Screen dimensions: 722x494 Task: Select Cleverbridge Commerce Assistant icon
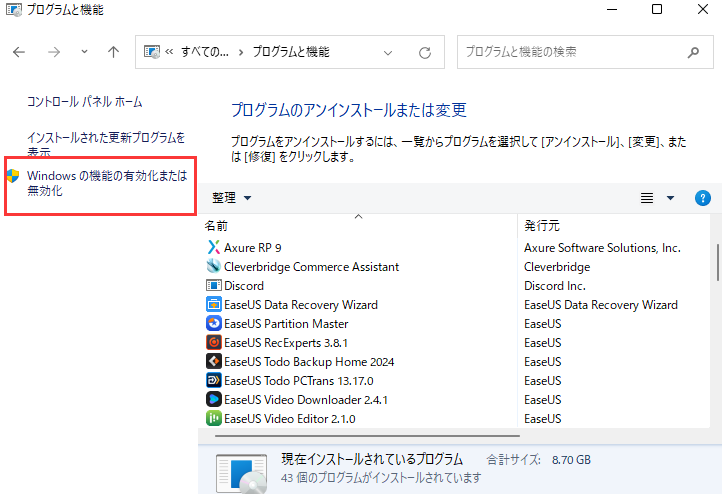[213, 266]
